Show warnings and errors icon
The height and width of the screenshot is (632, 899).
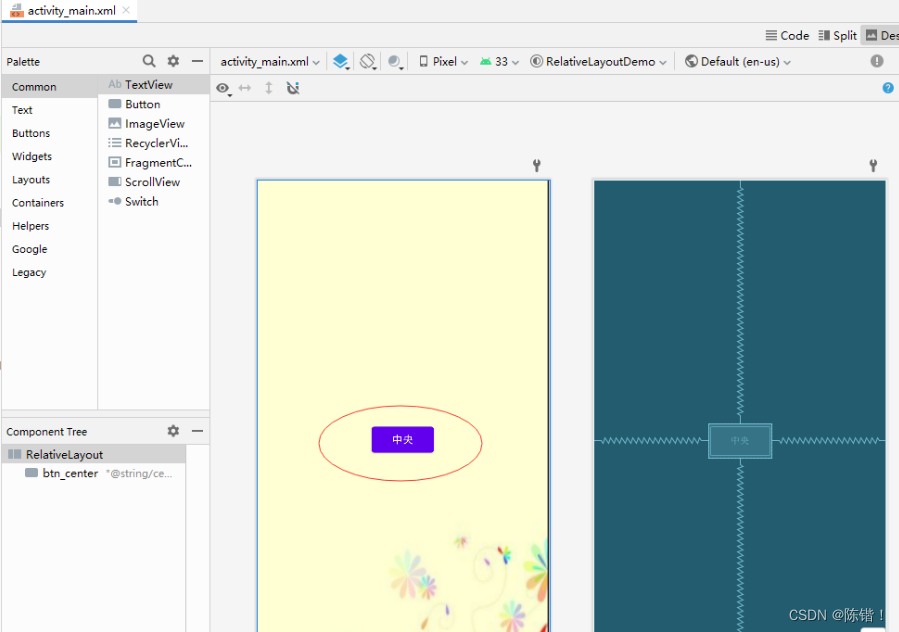coord(877,61)
